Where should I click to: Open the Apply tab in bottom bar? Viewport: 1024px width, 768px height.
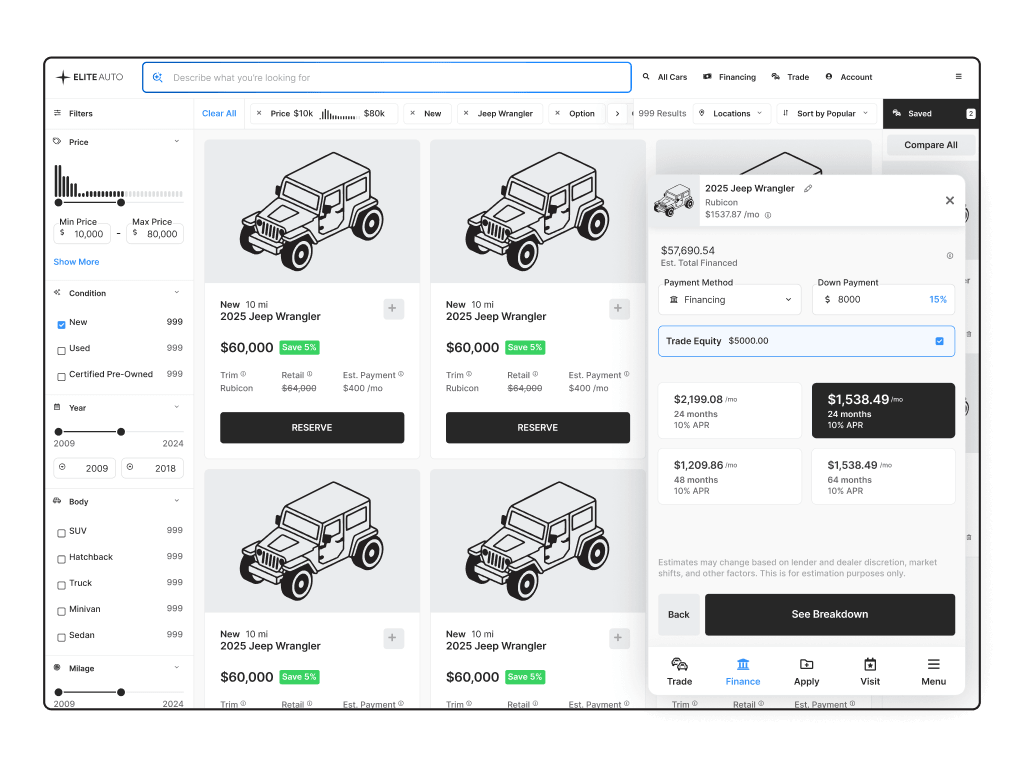(x=806, y=672)
